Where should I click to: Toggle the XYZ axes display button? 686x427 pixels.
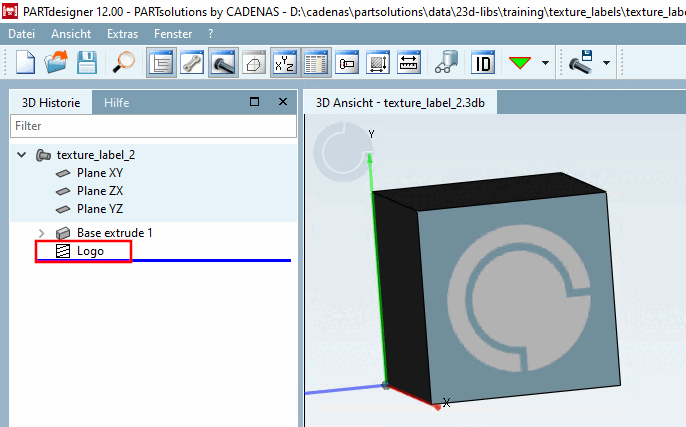point(285,63)
